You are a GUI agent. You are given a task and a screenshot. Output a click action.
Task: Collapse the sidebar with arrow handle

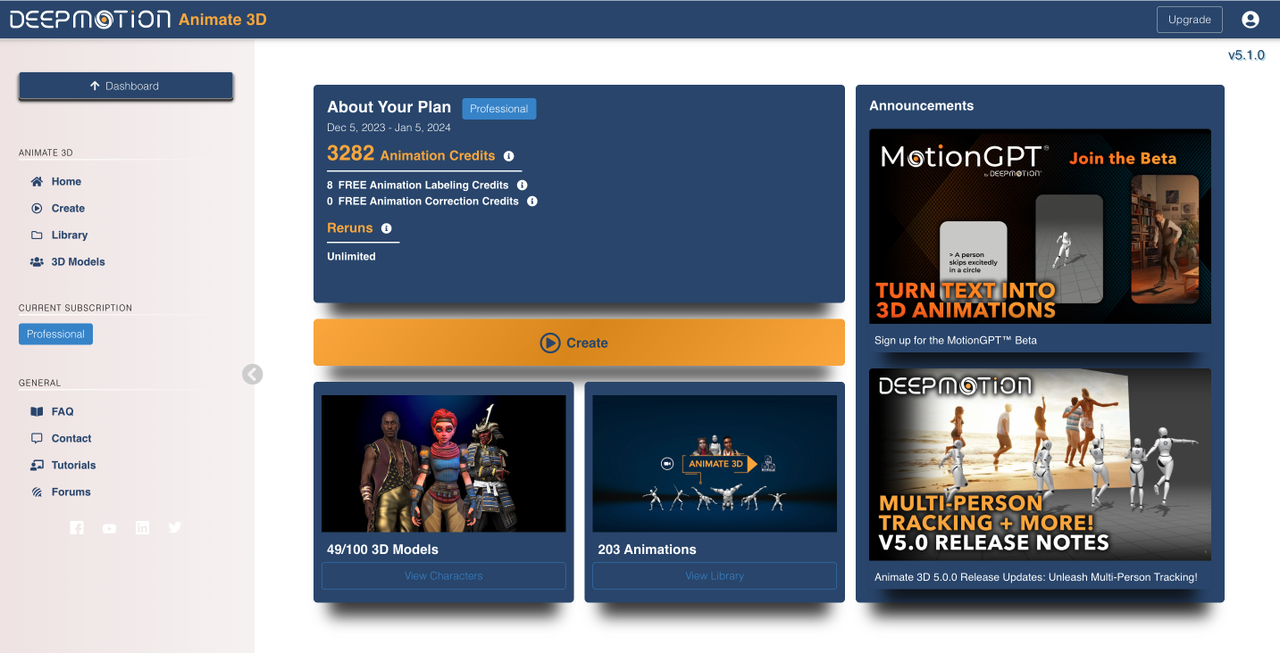tap(253, 374)
